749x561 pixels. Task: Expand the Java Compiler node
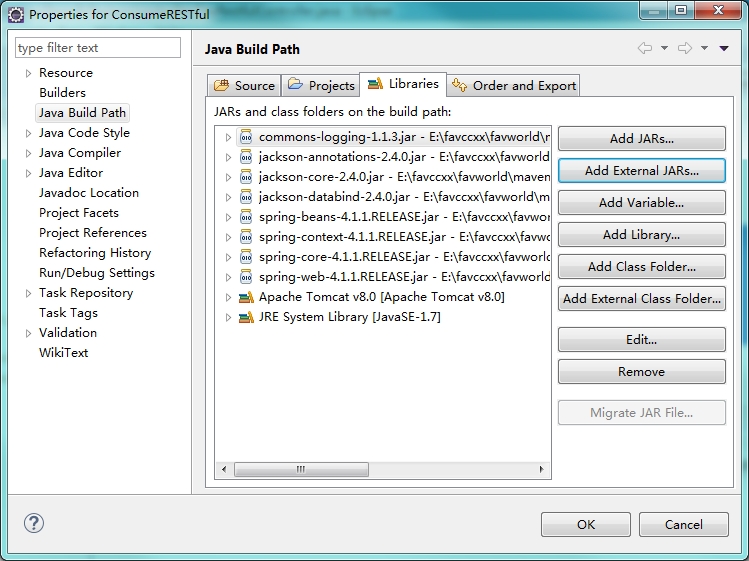(28, 153)
